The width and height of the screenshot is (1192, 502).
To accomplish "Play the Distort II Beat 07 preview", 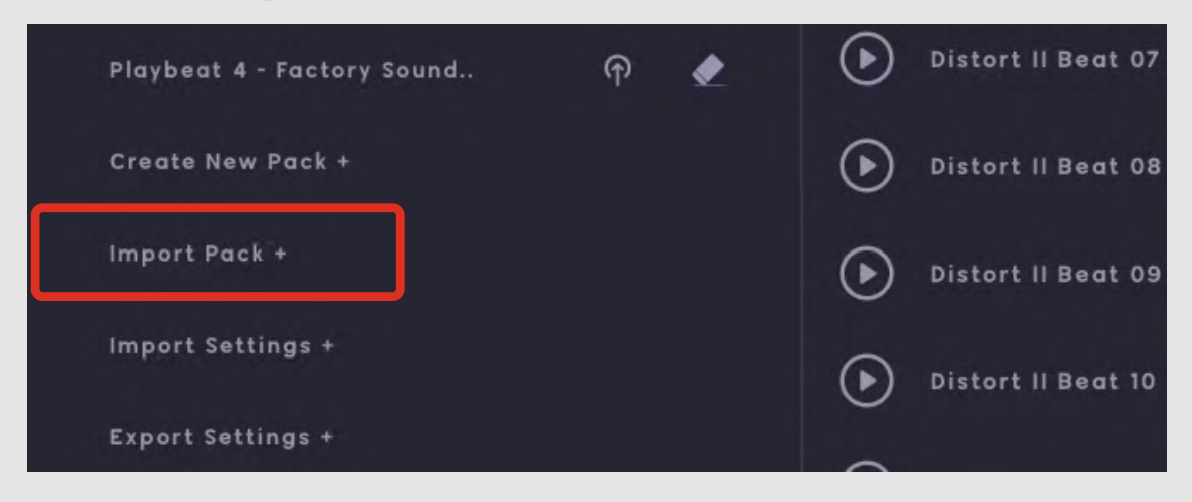I will [x=866, y=59].
